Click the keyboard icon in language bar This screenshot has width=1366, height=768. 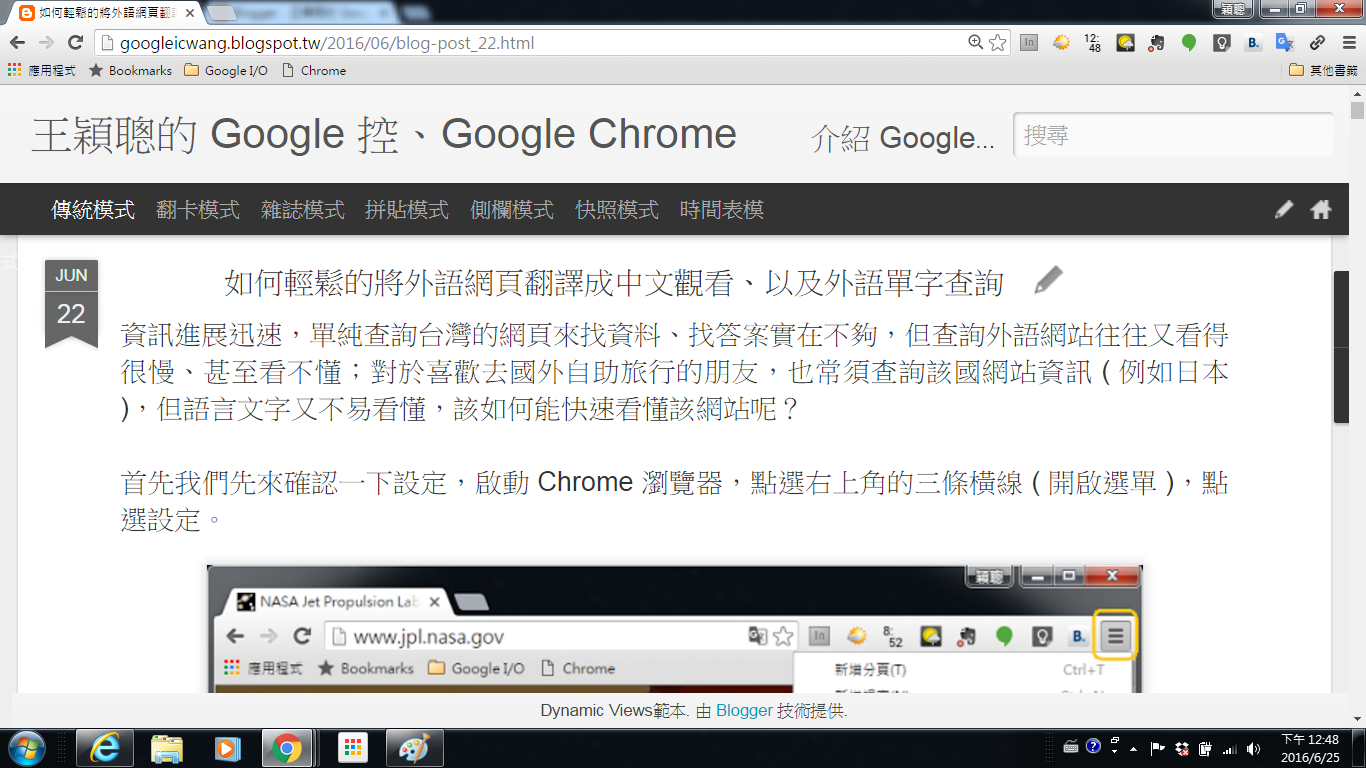point(1071,746)
